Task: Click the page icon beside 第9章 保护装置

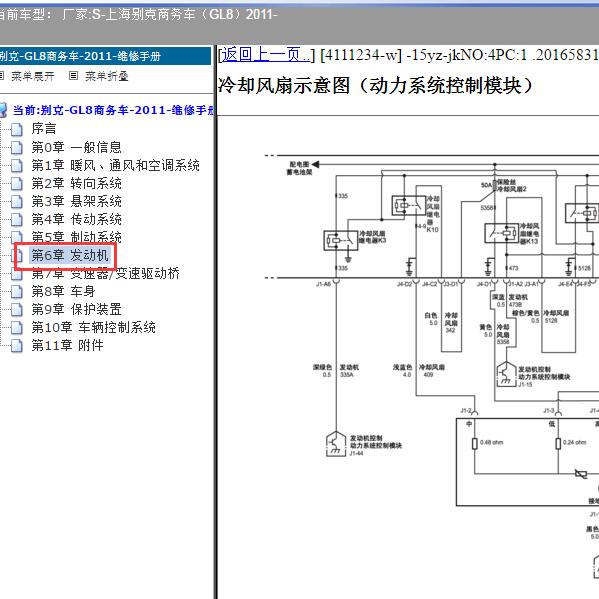Action: click(x=16, y=309)
